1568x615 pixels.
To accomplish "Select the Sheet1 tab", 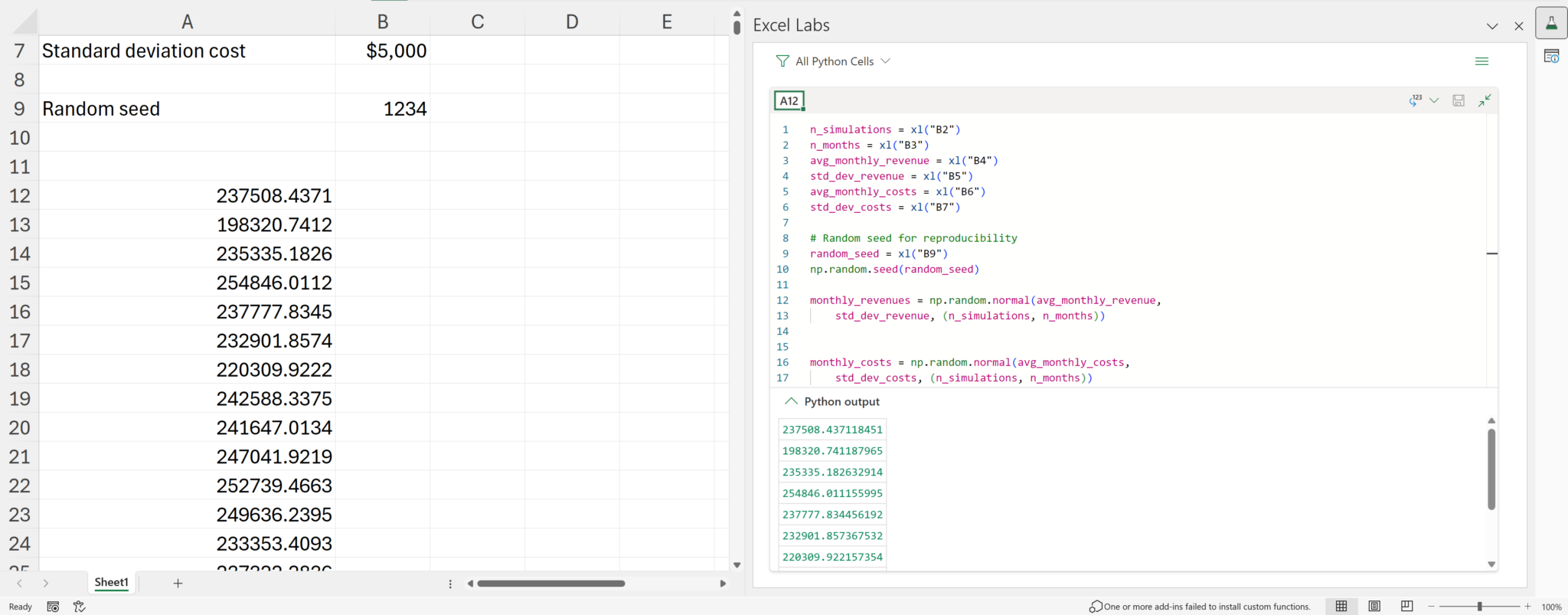I will click(x=111, y=583).
